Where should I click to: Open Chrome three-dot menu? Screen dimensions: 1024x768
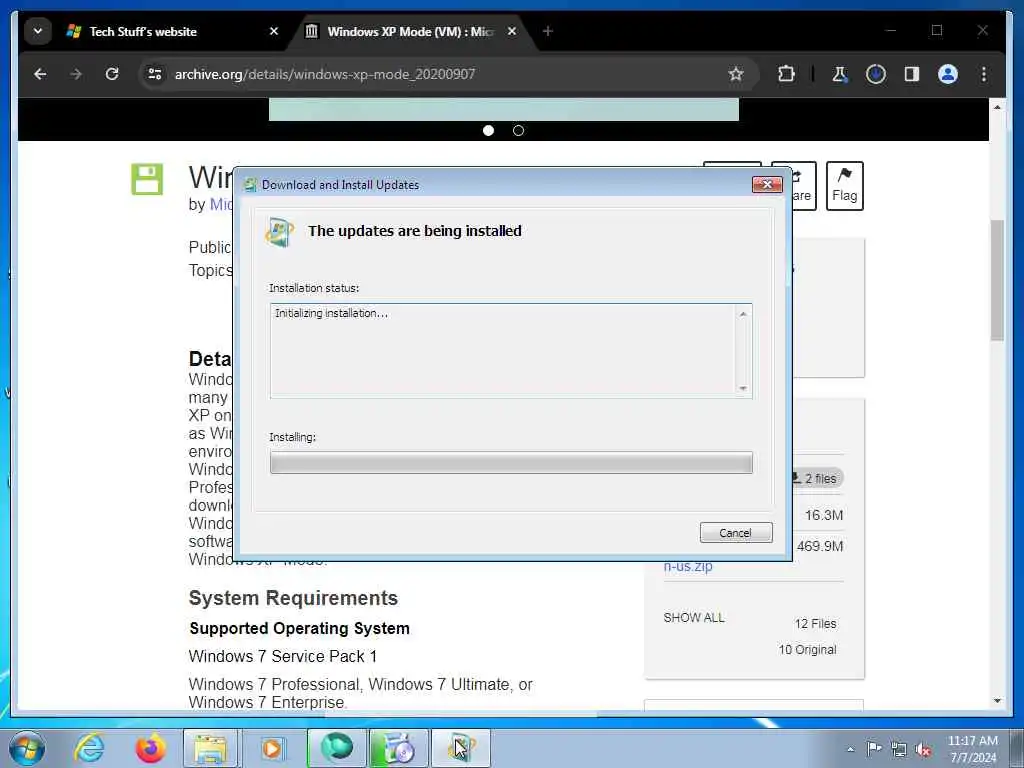(x=984, y=74)
